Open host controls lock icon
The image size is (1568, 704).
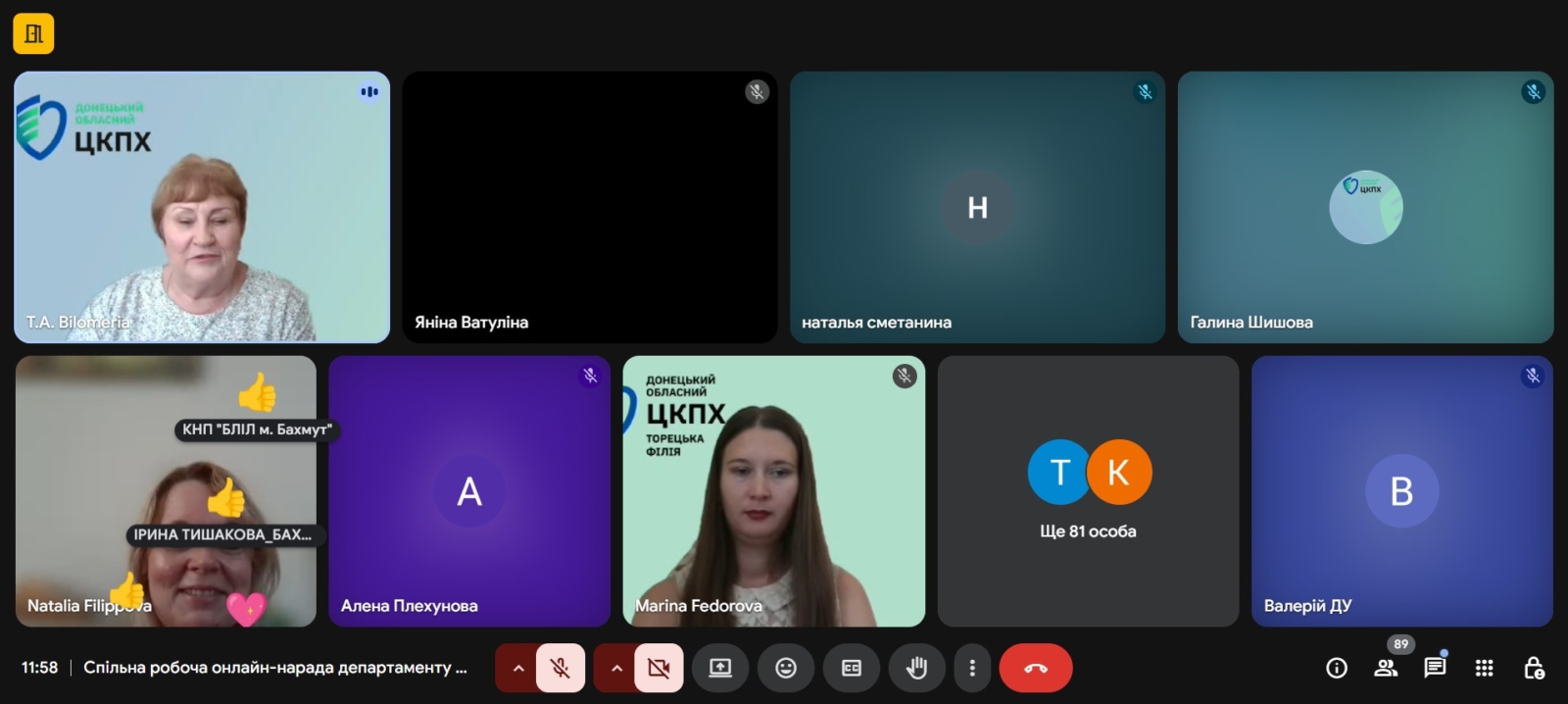coord(1534,668)
